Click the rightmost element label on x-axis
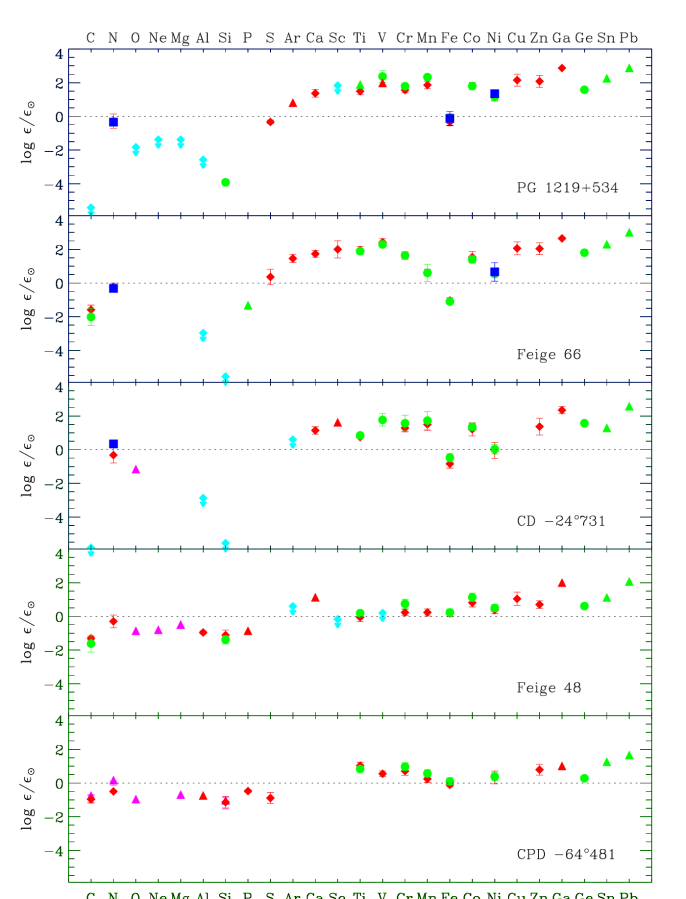Screen dimensions: 686x899 pyautogui.click(x=628, y=895)
